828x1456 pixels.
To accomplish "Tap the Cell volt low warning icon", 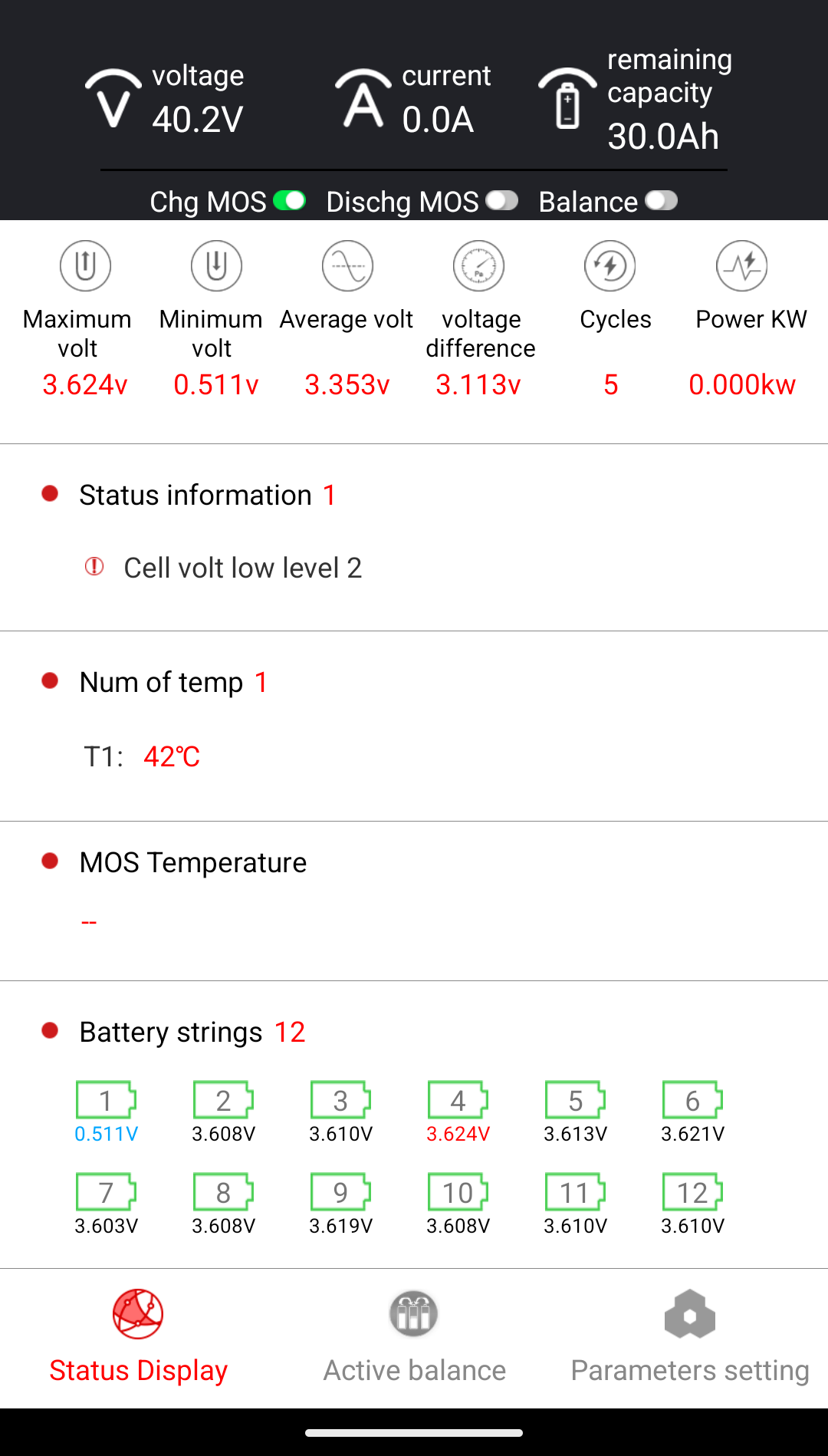I will pyautogui.click(x=94, y=566).
